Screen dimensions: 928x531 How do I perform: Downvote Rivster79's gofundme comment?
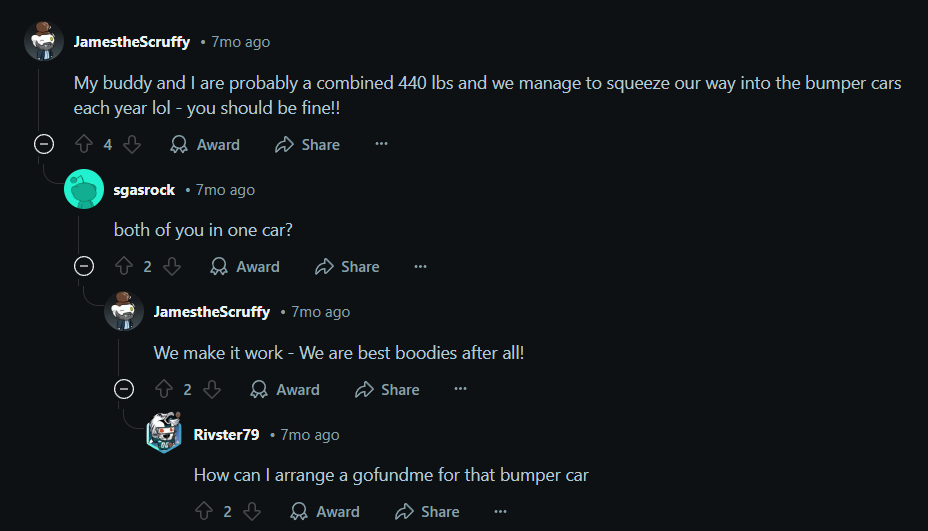(x=252, y=511)
